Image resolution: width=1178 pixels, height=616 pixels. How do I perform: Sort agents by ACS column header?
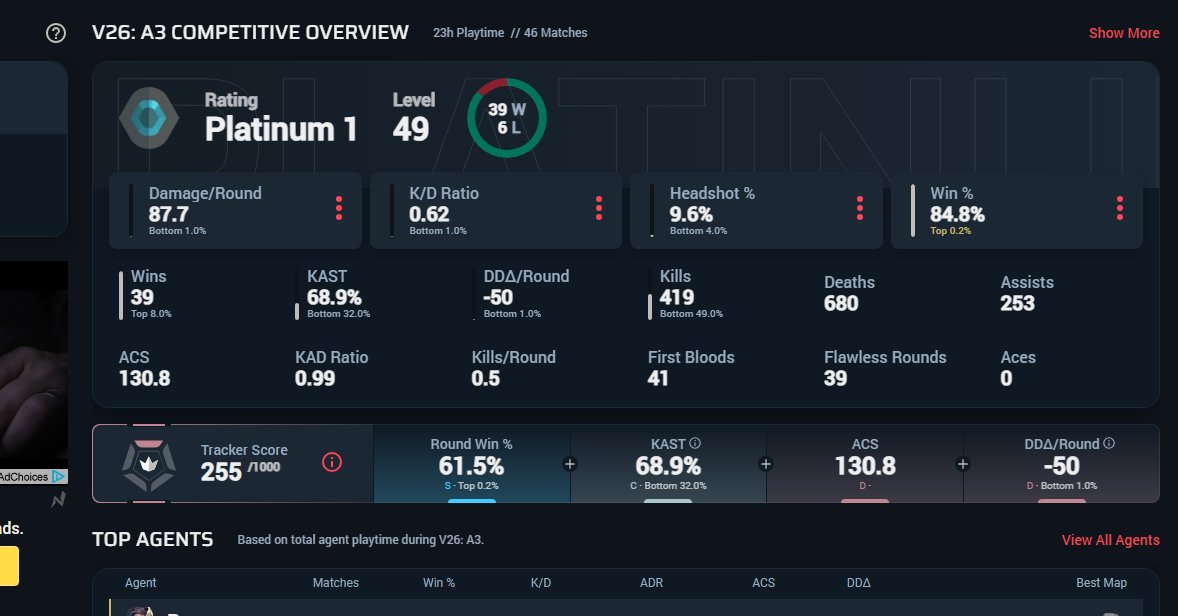tap(763, 583)
